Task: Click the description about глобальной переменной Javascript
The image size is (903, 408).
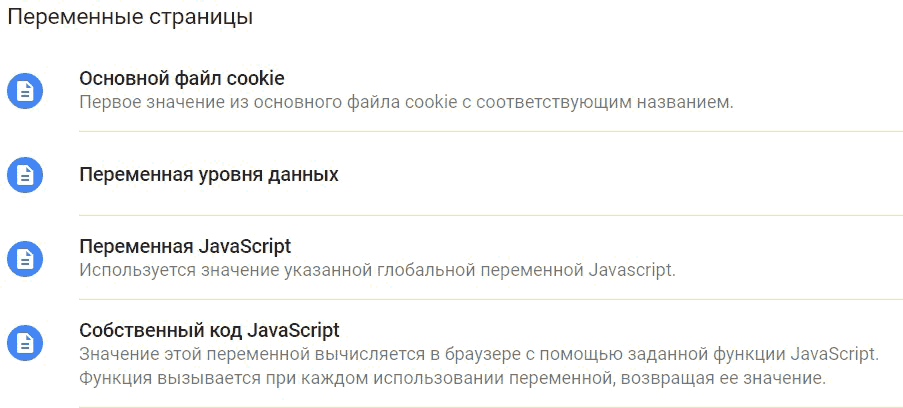Action: point(377,270)
